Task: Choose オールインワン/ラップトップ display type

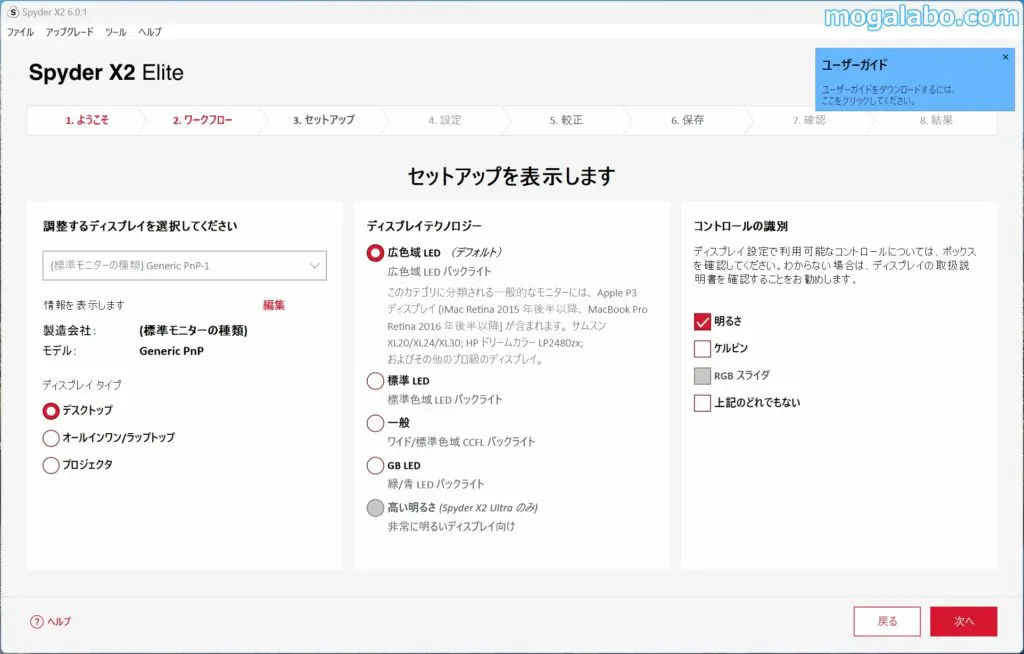Action: click(x=51, y=438)
